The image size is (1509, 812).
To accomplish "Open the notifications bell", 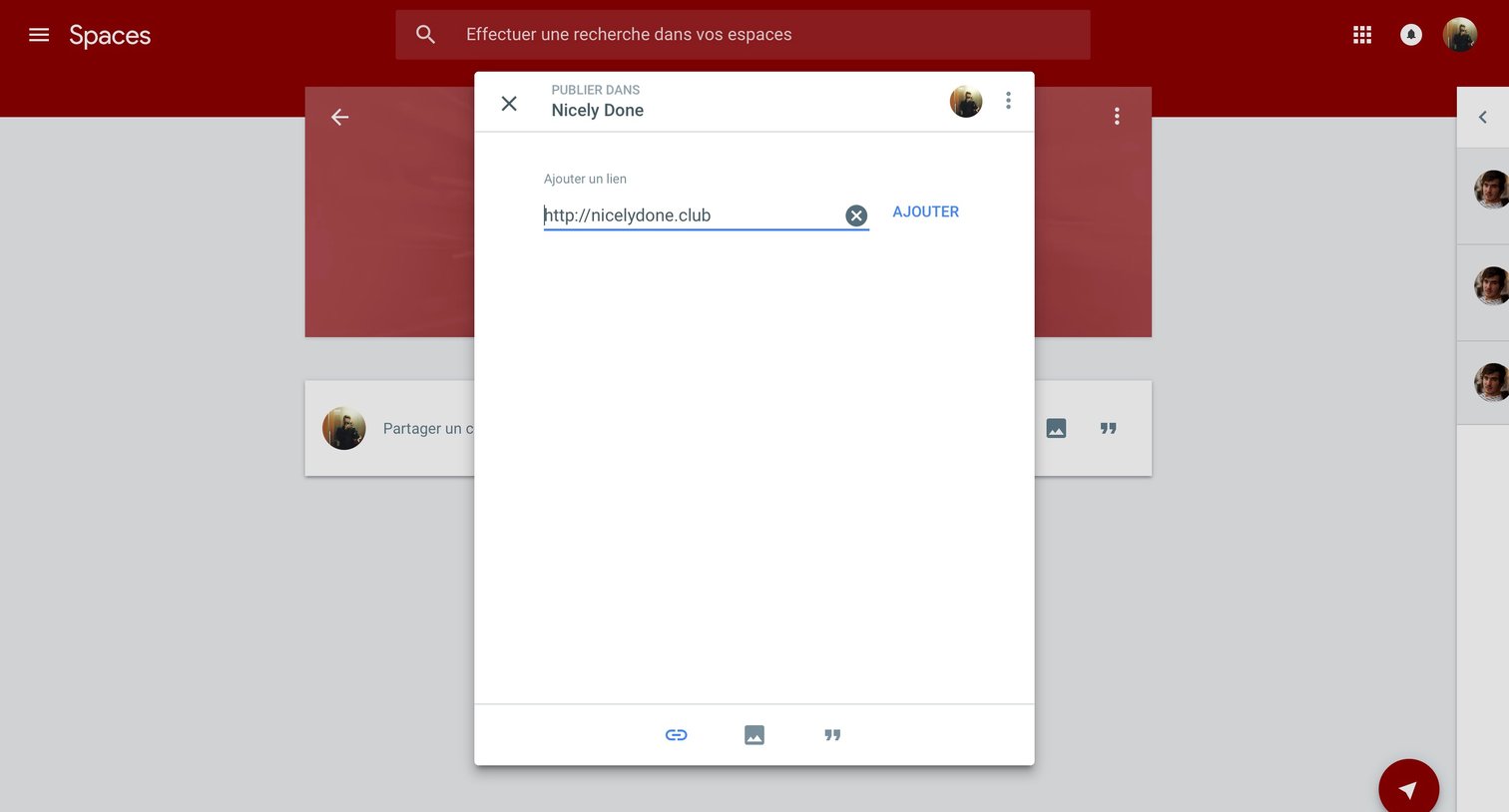I will [1411, 35].
